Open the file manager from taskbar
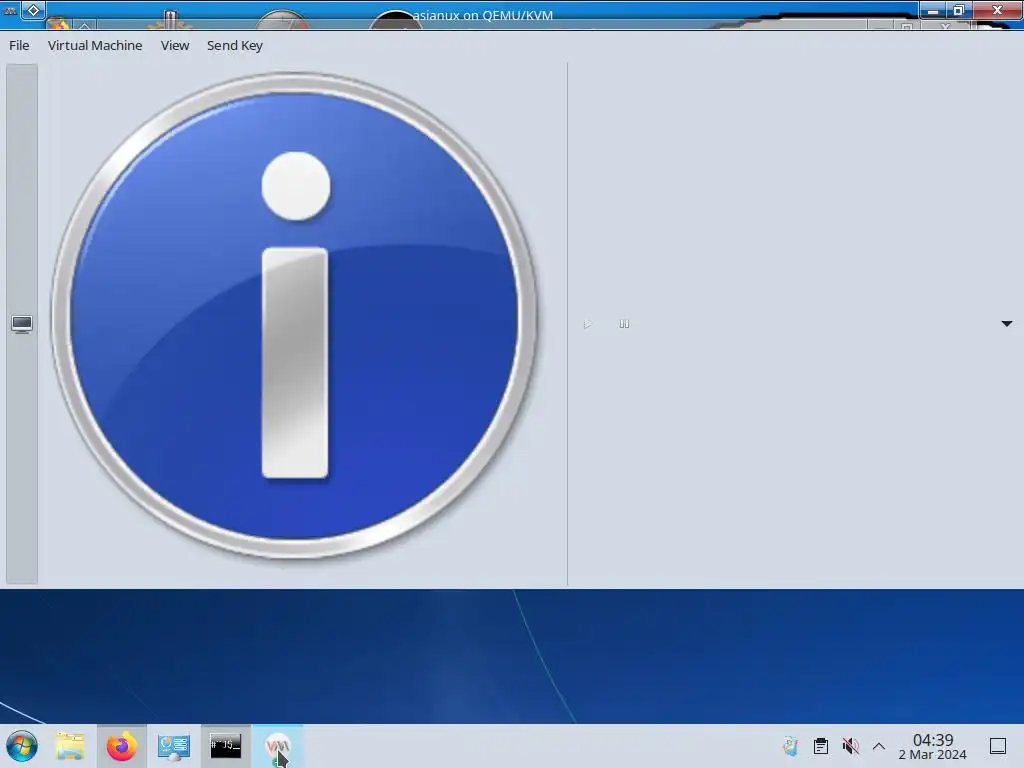Screen dimensions: 1024x768 coord(70,746)
